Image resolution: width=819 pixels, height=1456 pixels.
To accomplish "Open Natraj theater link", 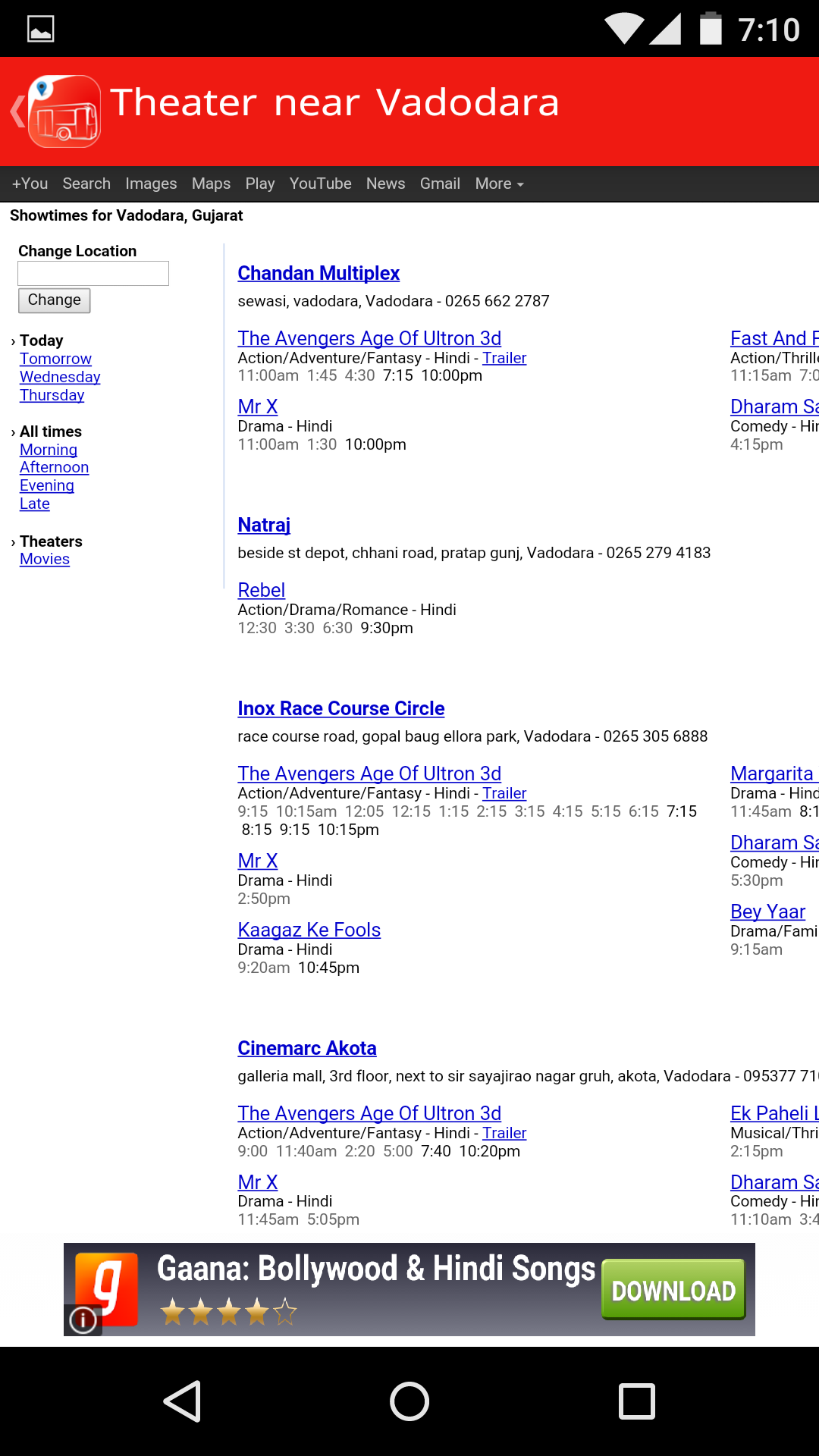I will click(x=264, y=525).
